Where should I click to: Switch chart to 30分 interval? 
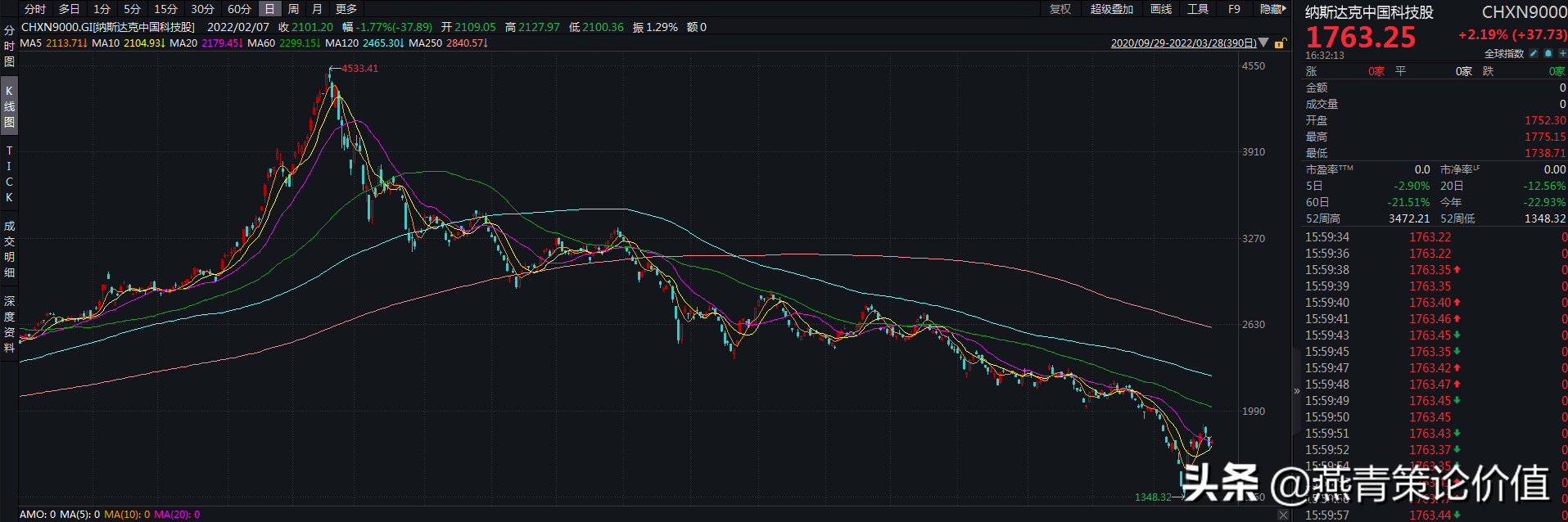pos(202,9)
